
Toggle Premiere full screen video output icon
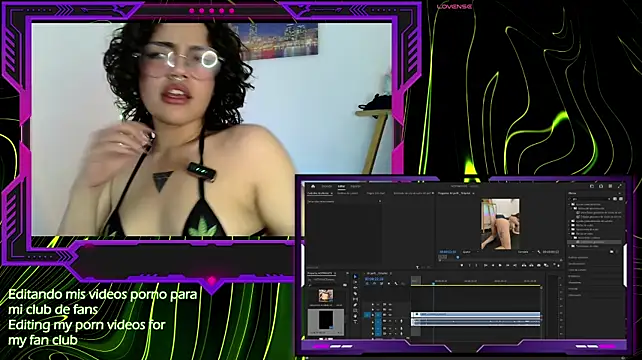coord(620,186)
